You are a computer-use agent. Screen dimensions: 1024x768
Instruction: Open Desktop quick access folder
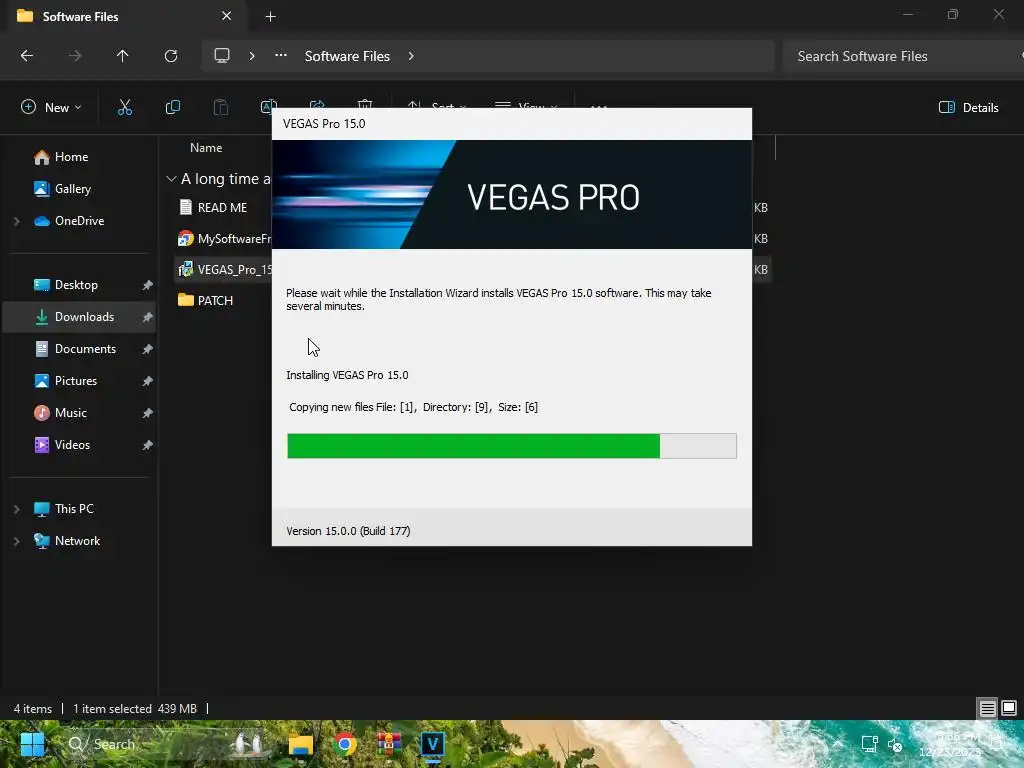(x=76, y=285)
